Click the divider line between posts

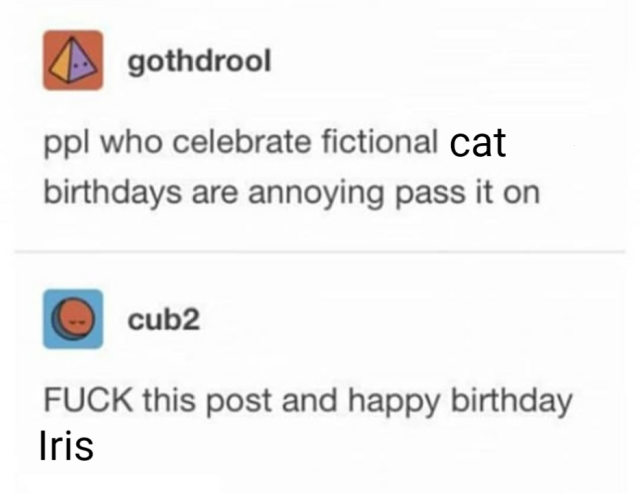(320, 252)
